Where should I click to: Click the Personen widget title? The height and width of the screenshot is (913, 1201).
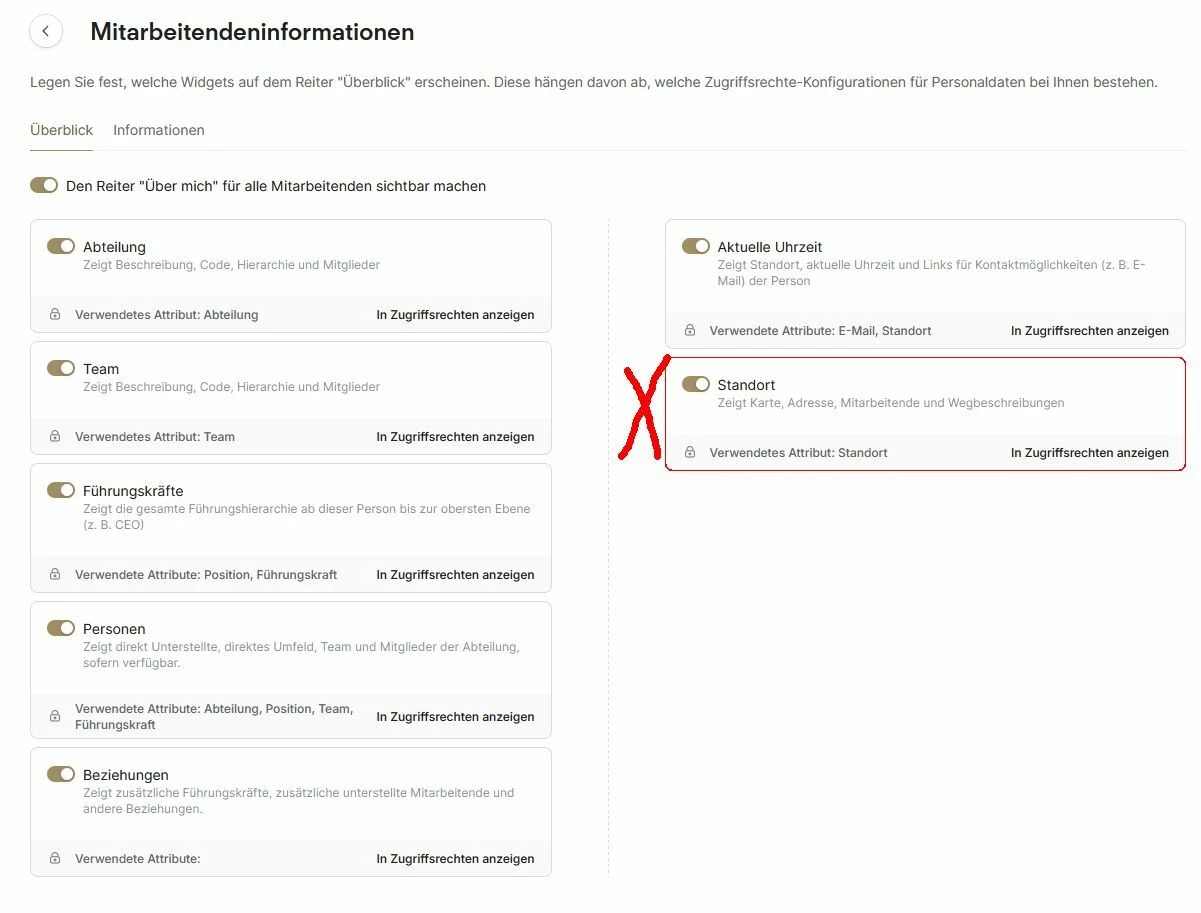(114, 629)
